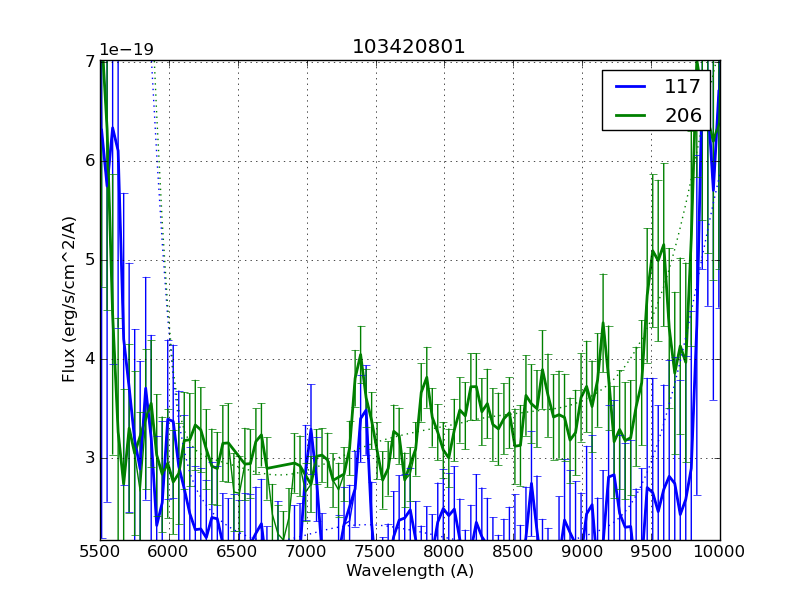
Task: Select the 1e-19 exponent label
Action: pos(126,50)
